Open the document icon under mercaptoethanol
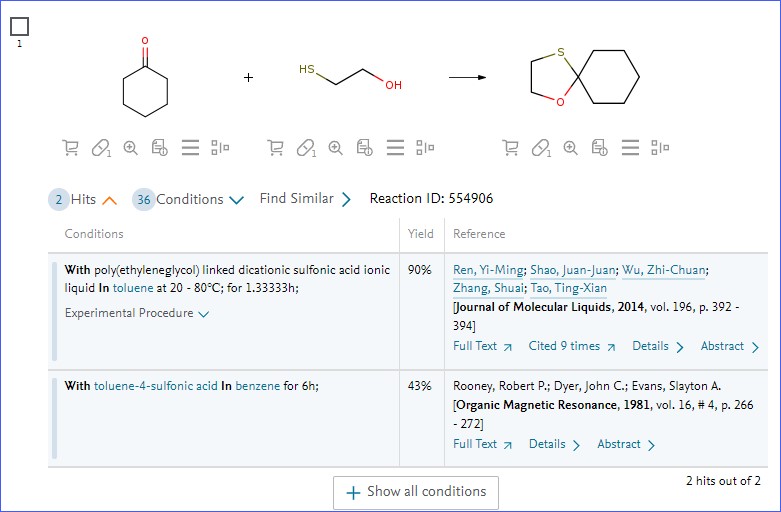781x512 pixels. tap(364, 148)
